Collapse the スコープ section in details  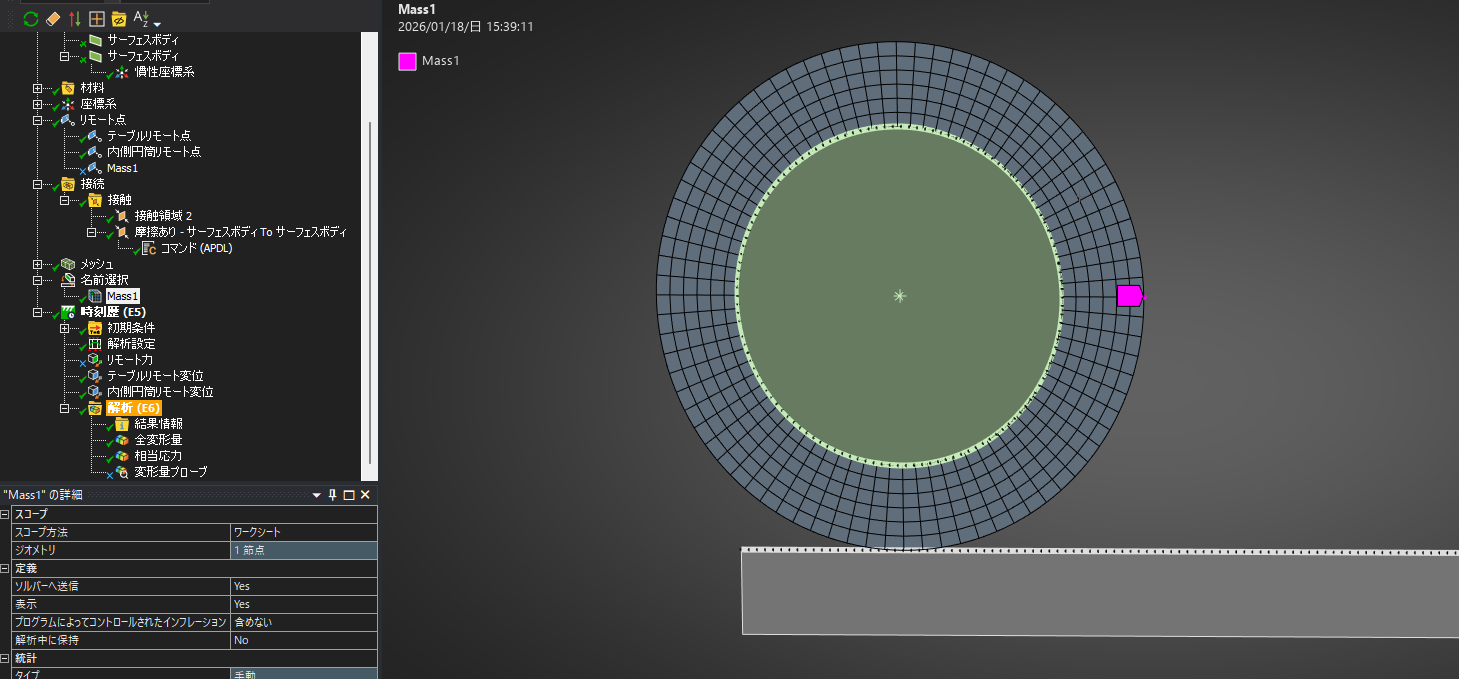coord(5,514)
